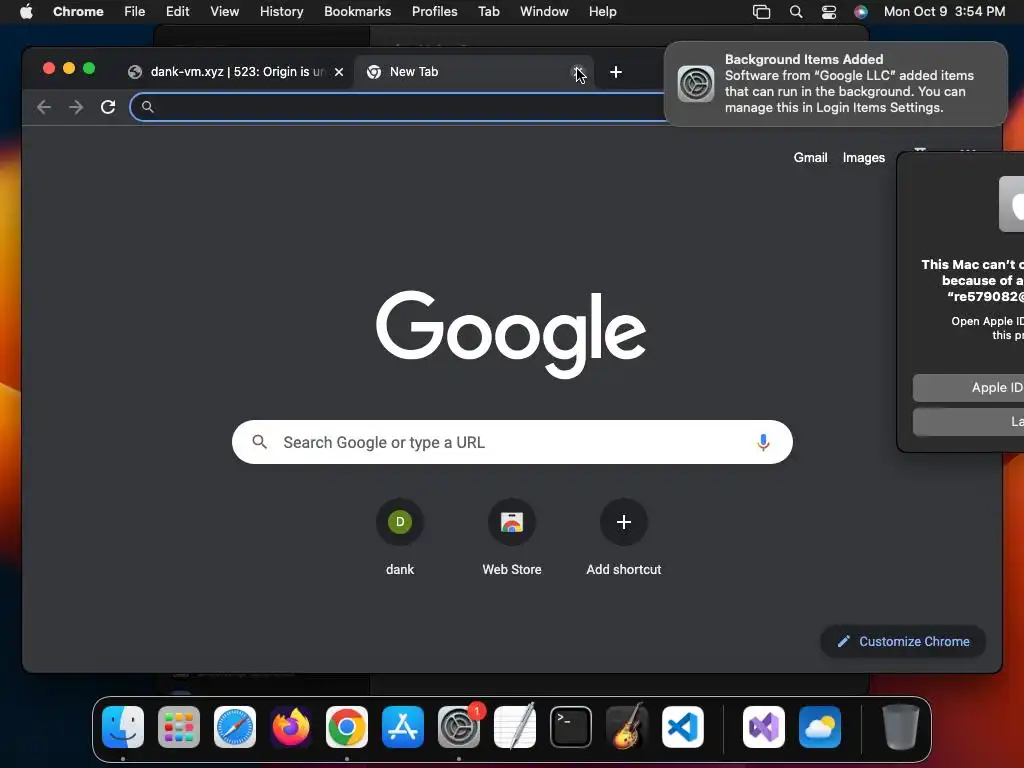
Task: Open the Weather app in the dock
Action: (820, 727)
